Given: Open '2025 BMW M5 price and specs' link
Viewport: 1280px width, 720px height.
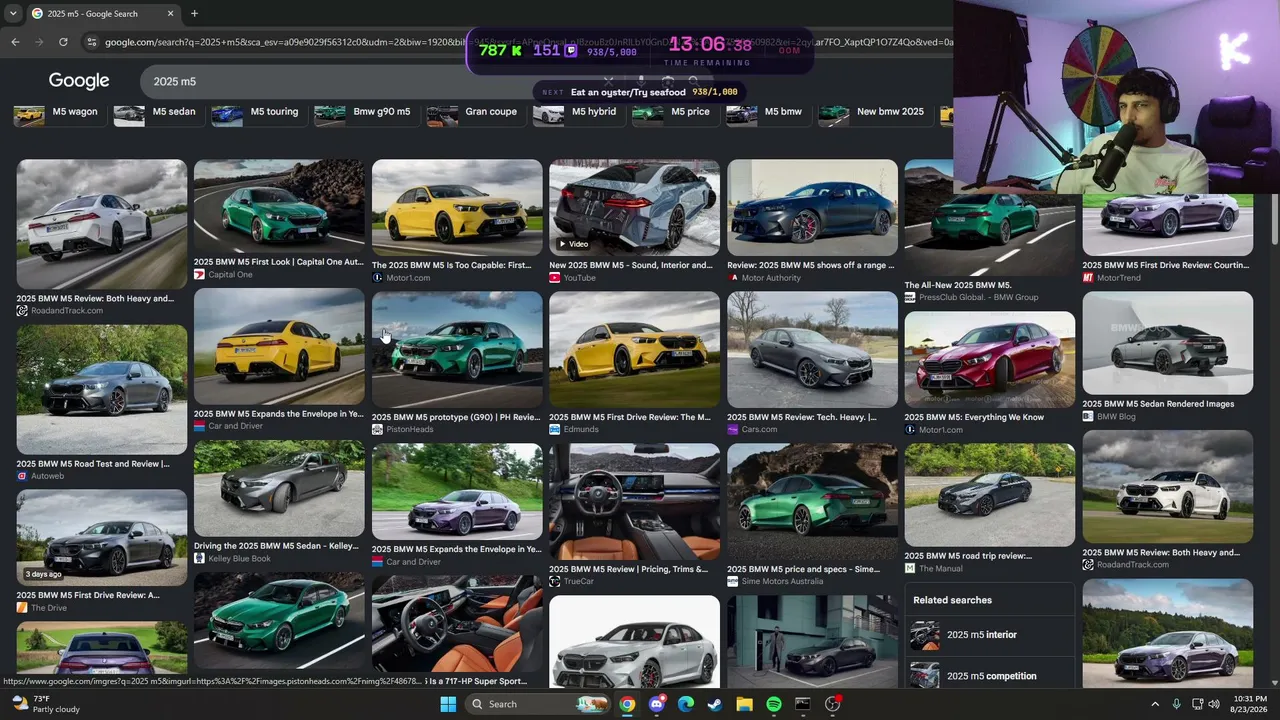Looking at the screenshot, I should (x=803, y=570).
